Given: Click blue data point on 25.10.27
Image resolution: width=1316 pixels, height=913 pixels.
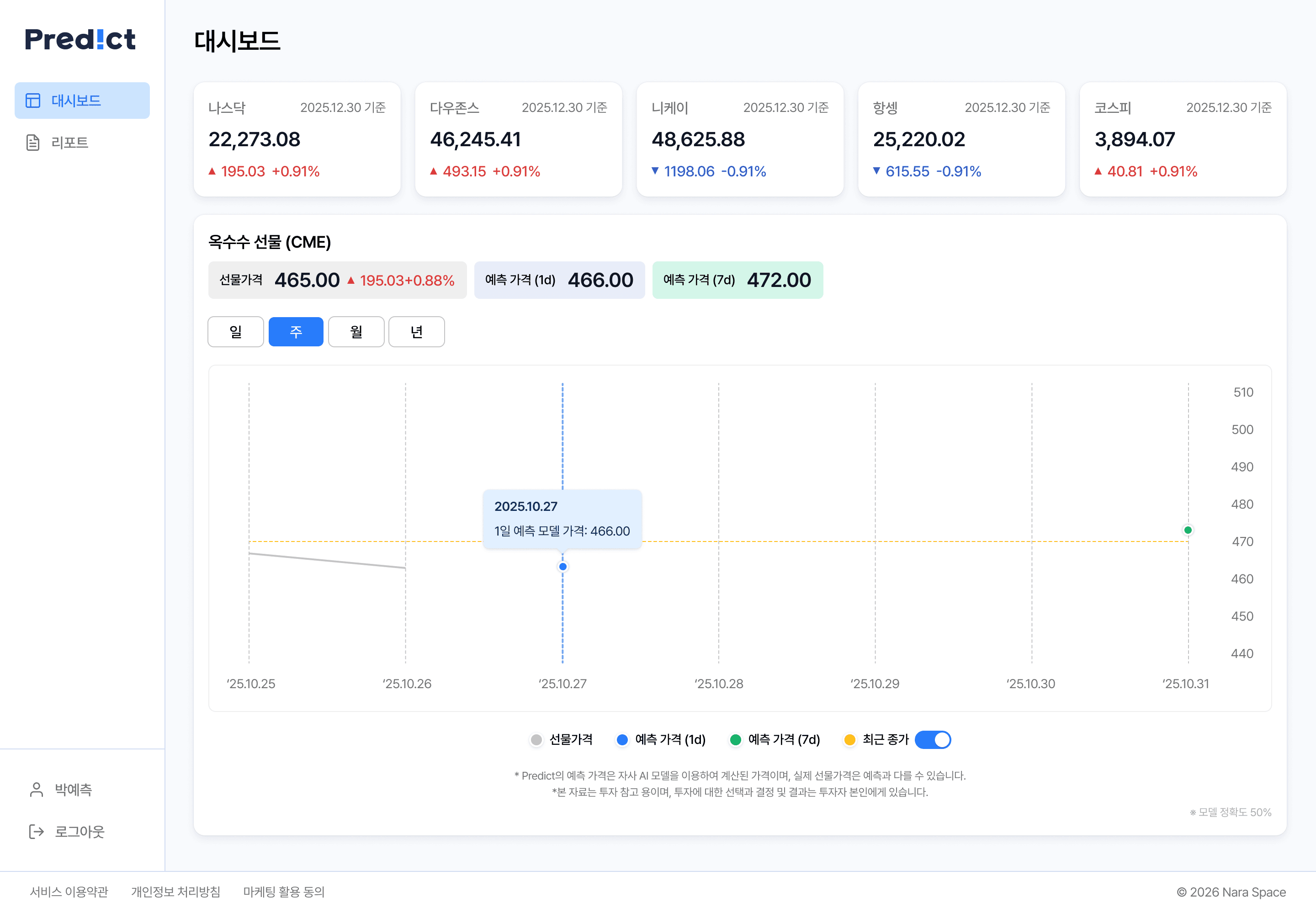Looking at the screenshot, I should coord(563,566).
